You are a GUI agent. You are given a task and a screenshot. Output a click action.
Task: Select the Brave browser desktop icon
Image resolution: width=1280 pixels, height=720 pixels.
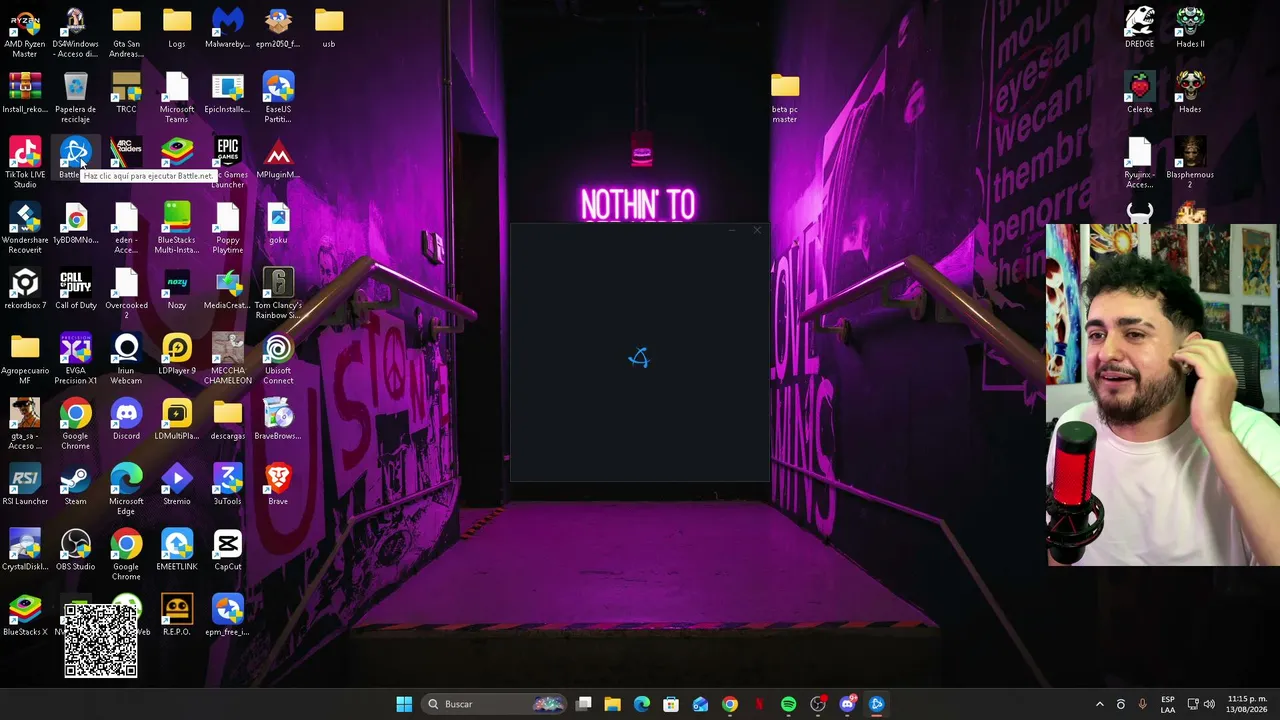[278, 484]
